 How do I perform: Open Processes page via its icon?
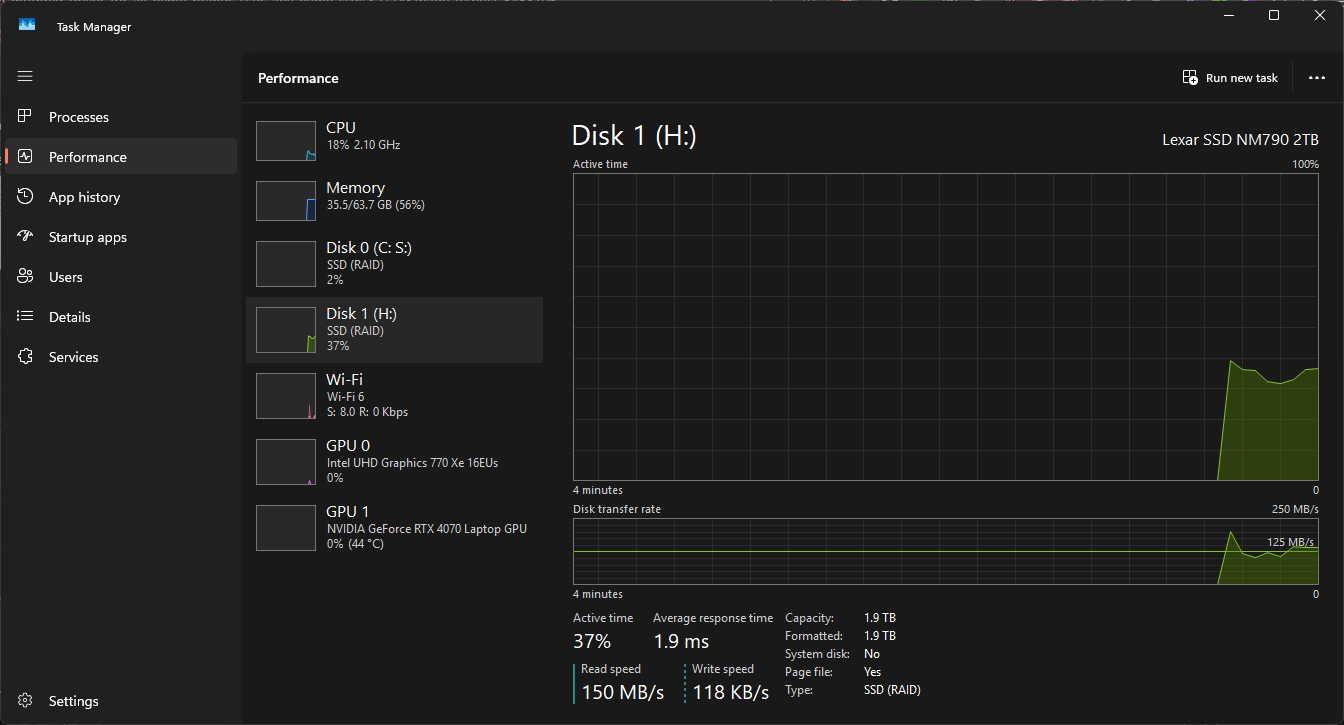tap(25, 117)
